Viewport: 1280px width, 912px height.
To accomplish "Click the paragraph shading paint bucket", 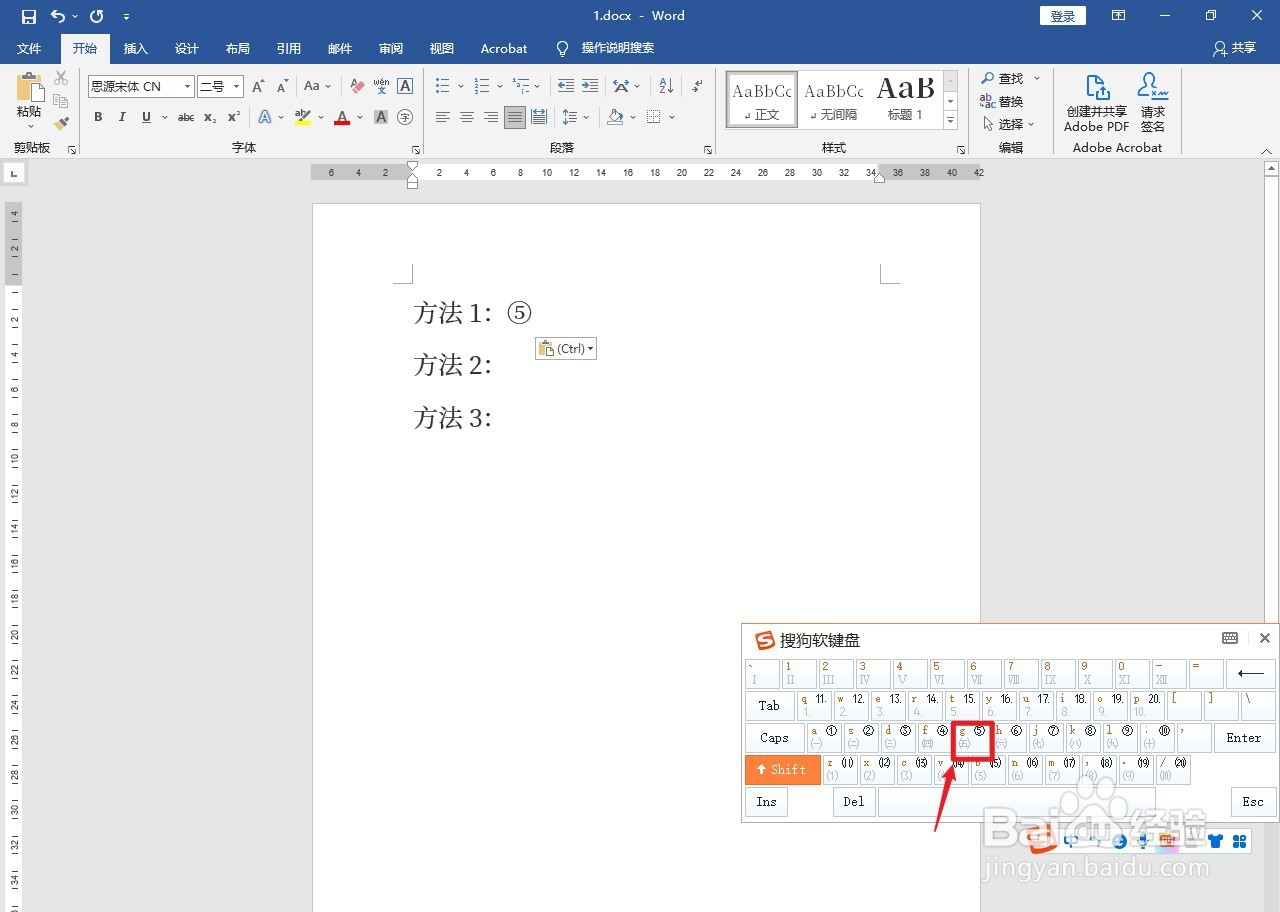I will coord(616,117).
